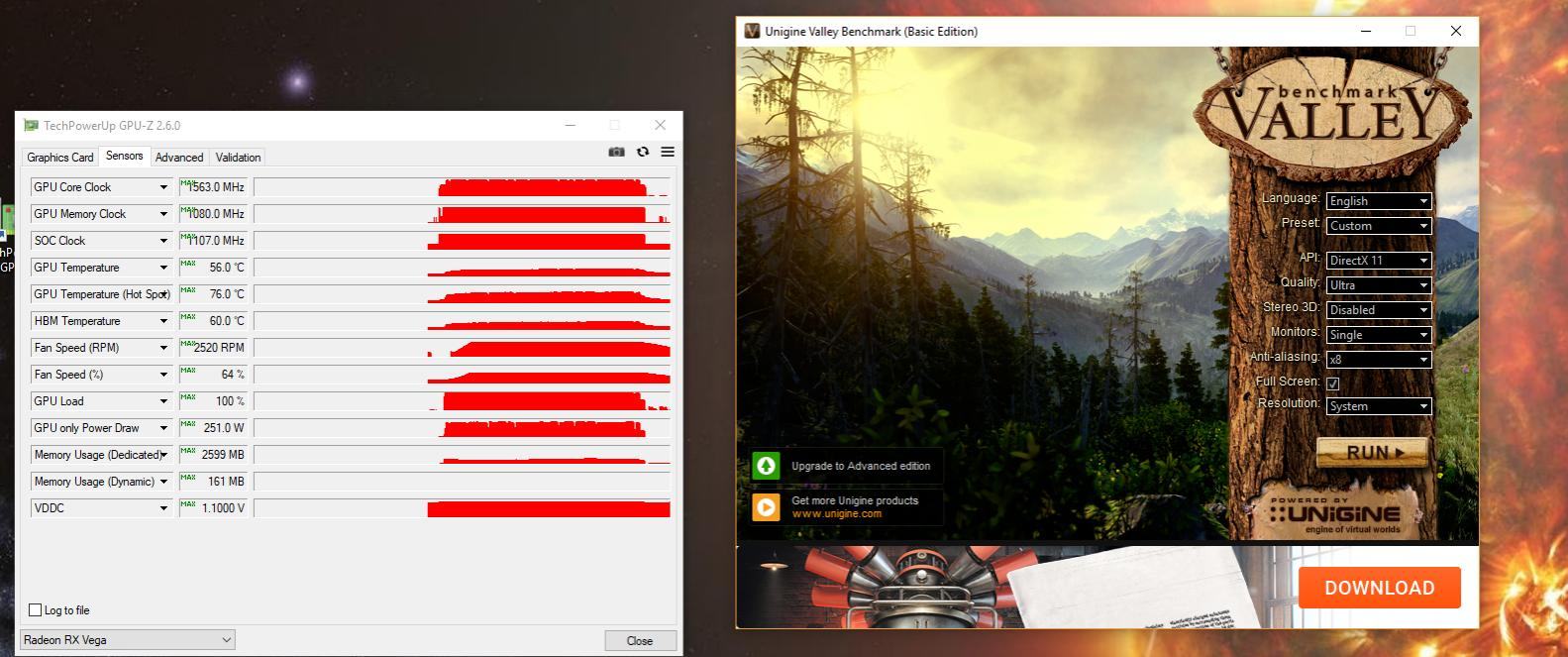This screenshot has height=657, width=1568.
Task: Click the SOC Clock 1107.0 MHz value
Action: [x=213, y=241]
